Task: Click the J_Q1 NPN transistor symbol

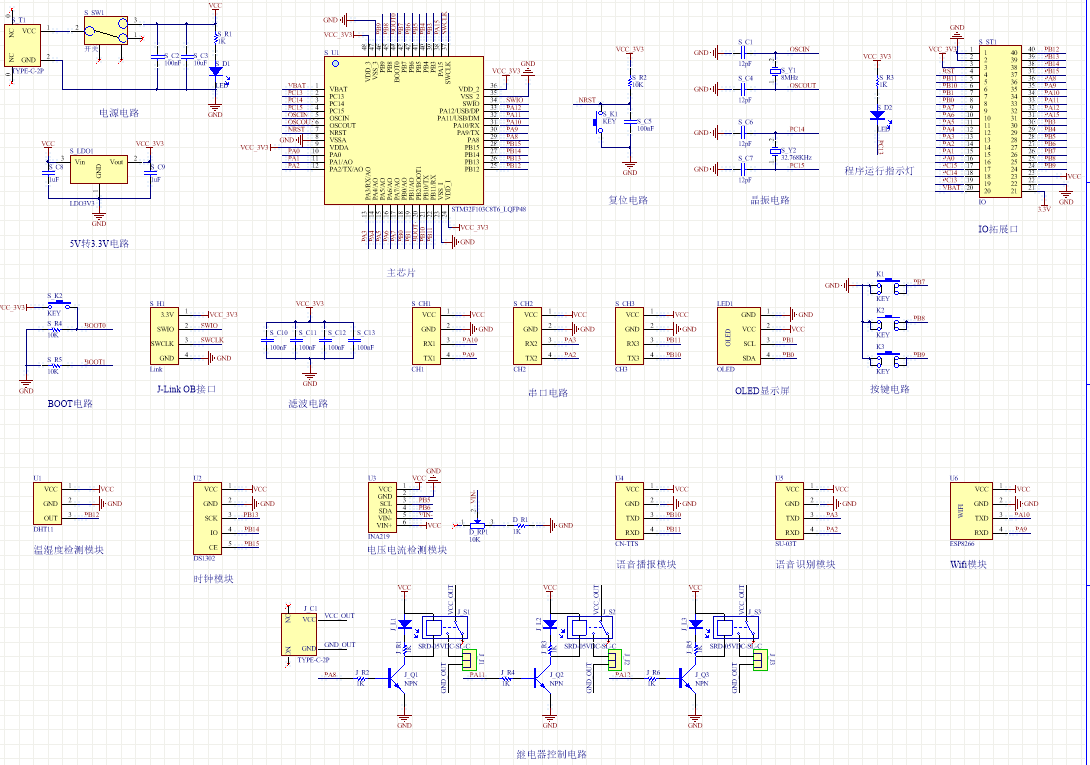Action: (397, 679)
